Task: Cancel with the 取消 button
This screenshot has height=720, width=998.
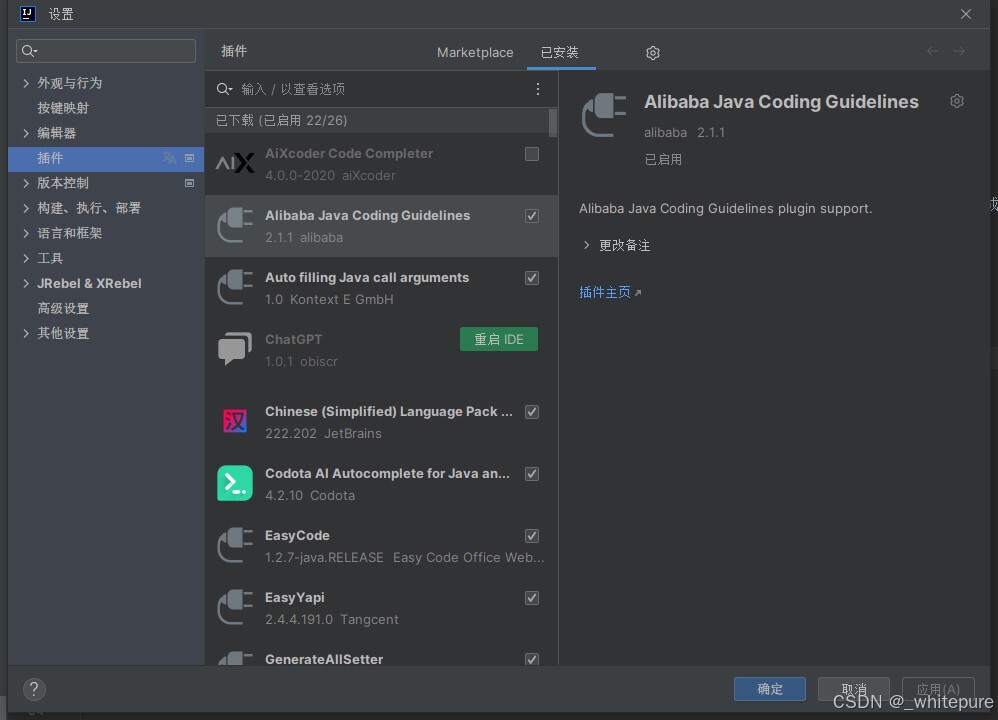Action: 854,689
